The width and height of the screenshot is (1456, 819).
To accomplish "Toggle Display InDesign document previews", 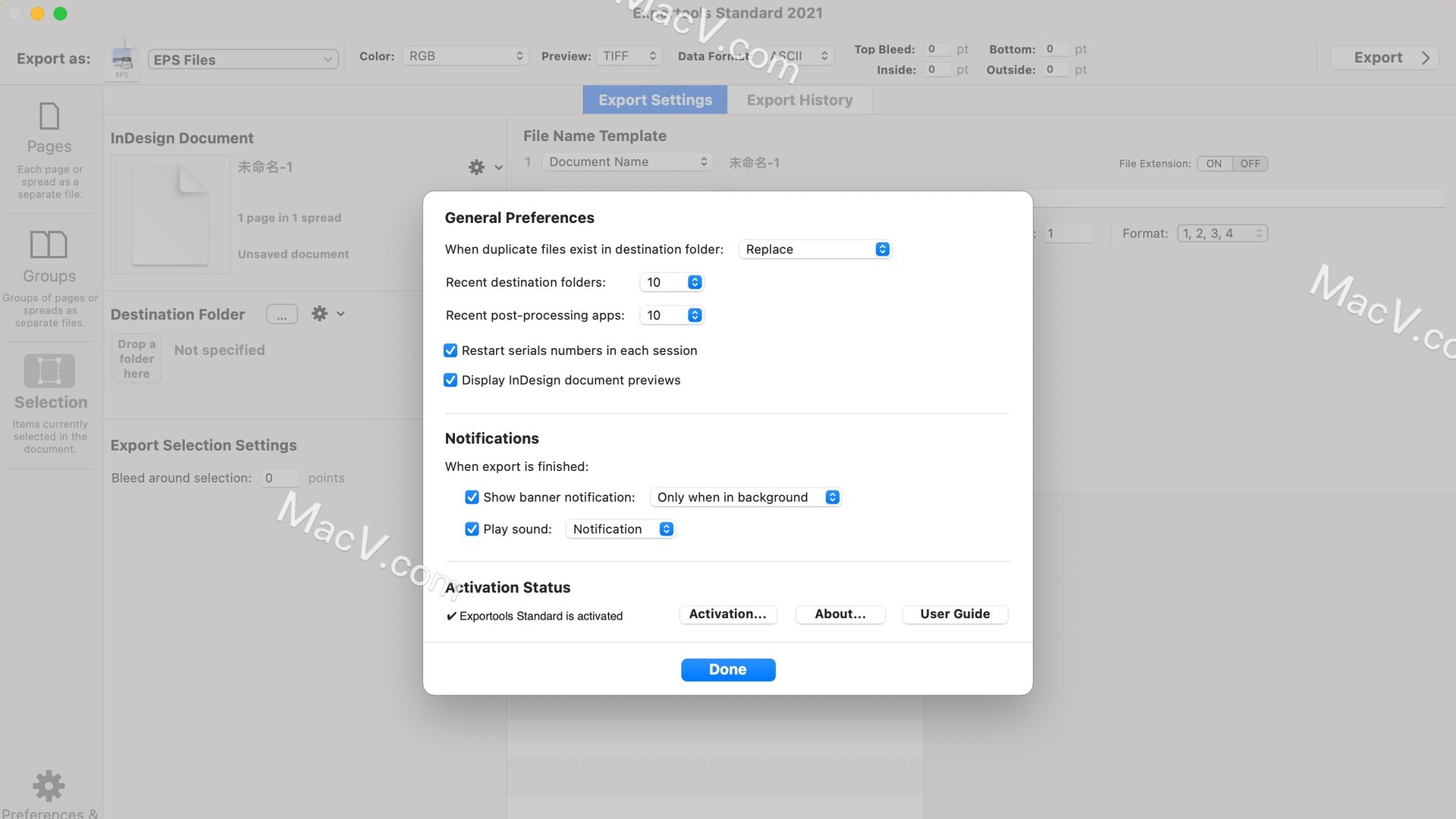I will (x=450, y=380).
